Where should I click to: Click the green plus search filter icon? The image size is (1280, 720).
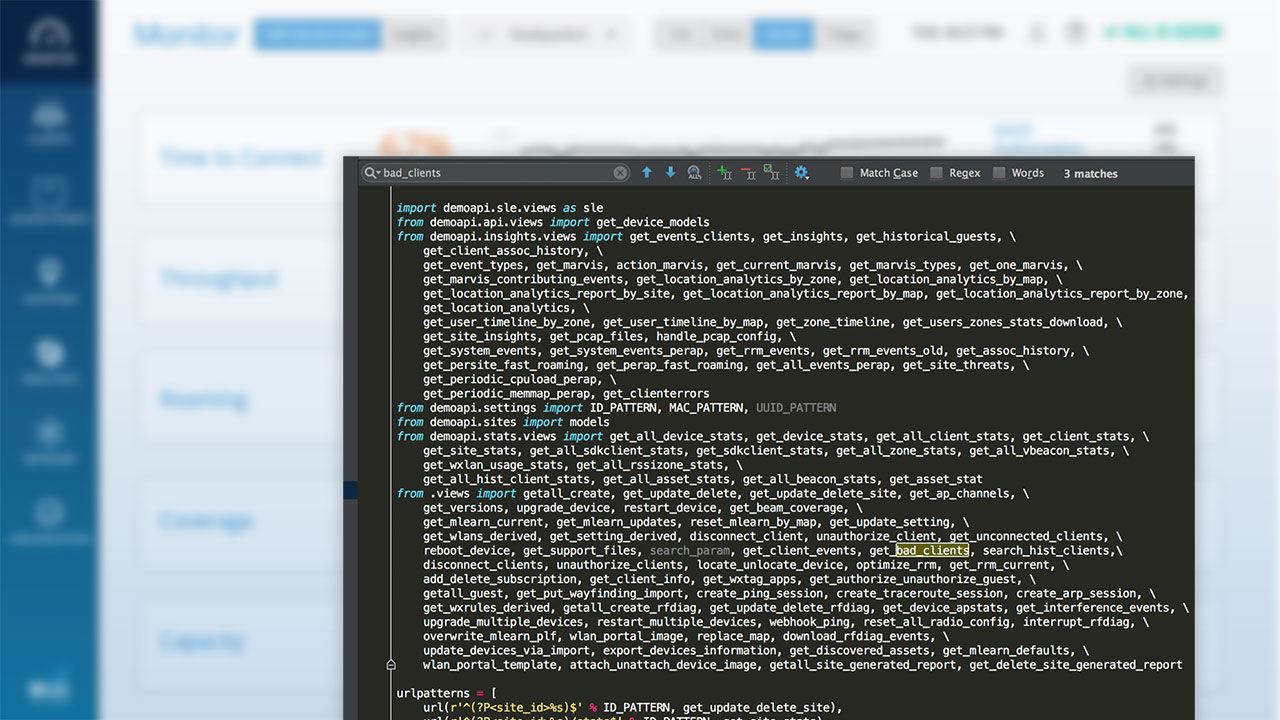coord(723,172)
